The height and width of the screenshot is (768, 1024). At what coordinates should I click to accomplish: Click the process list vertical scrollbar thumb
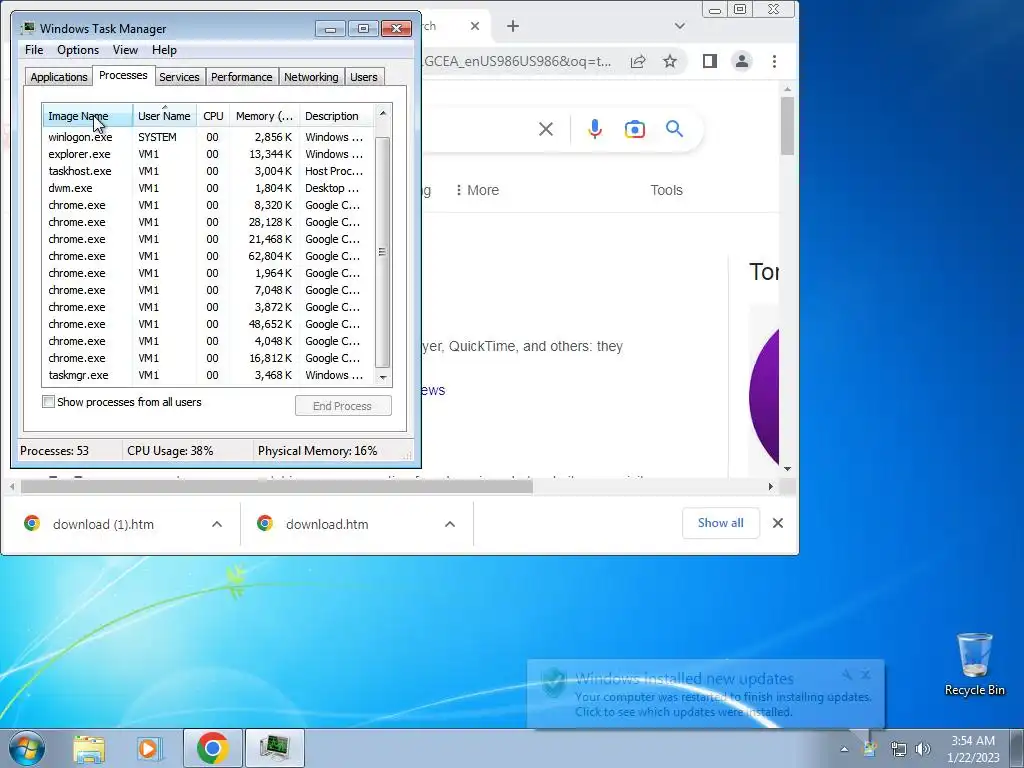[x=383, y=252]
